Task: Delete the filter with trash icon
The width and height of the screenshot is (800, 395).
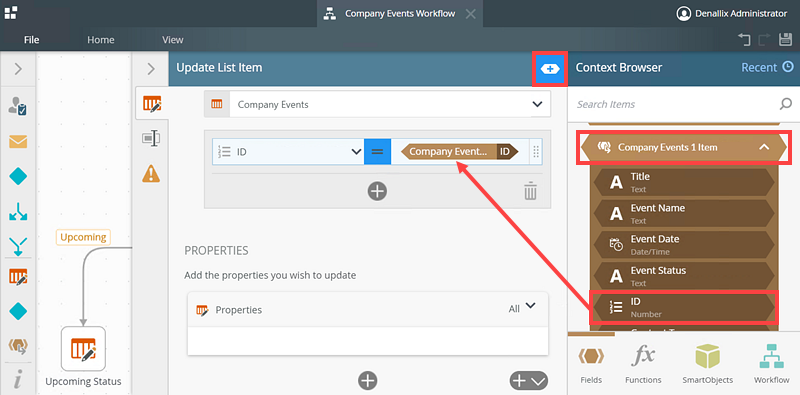Action: pyautogui.click(x=530, y=191)
